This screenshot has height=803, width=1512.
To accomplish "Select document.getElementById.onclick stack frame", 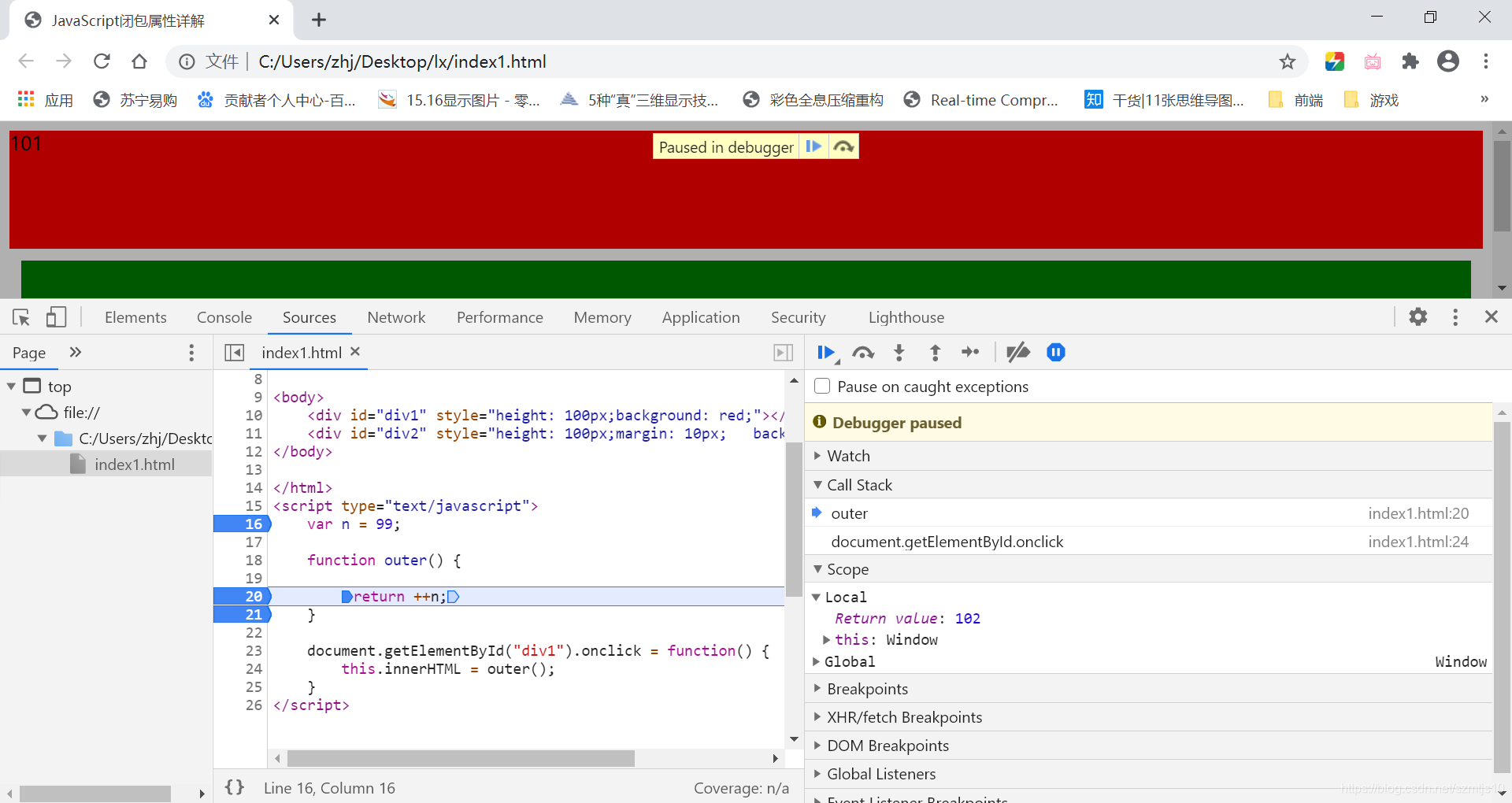I will coord(1150,542).
